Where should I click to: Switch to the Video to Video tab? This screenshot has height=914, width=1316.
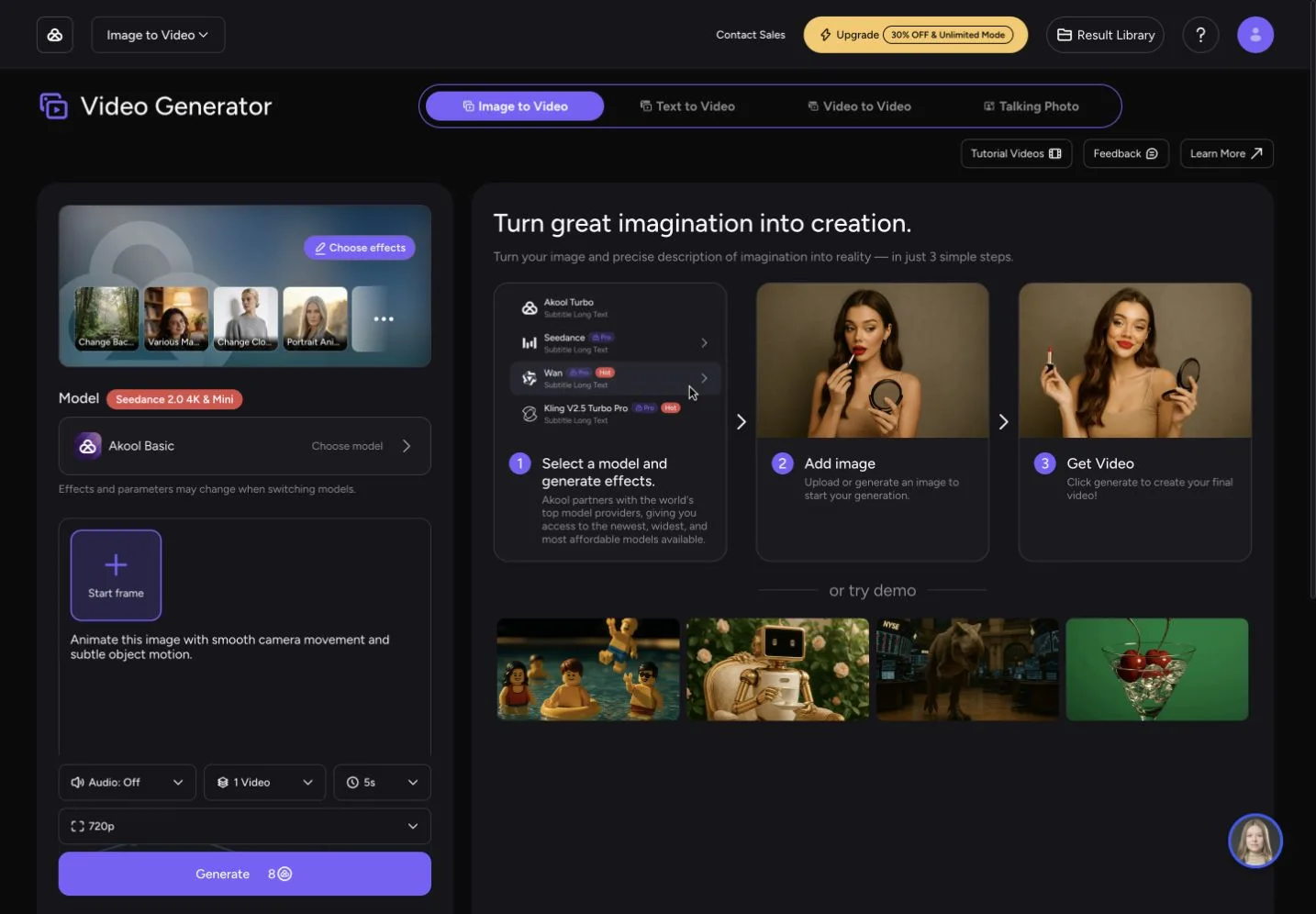[x=859, y=106]
